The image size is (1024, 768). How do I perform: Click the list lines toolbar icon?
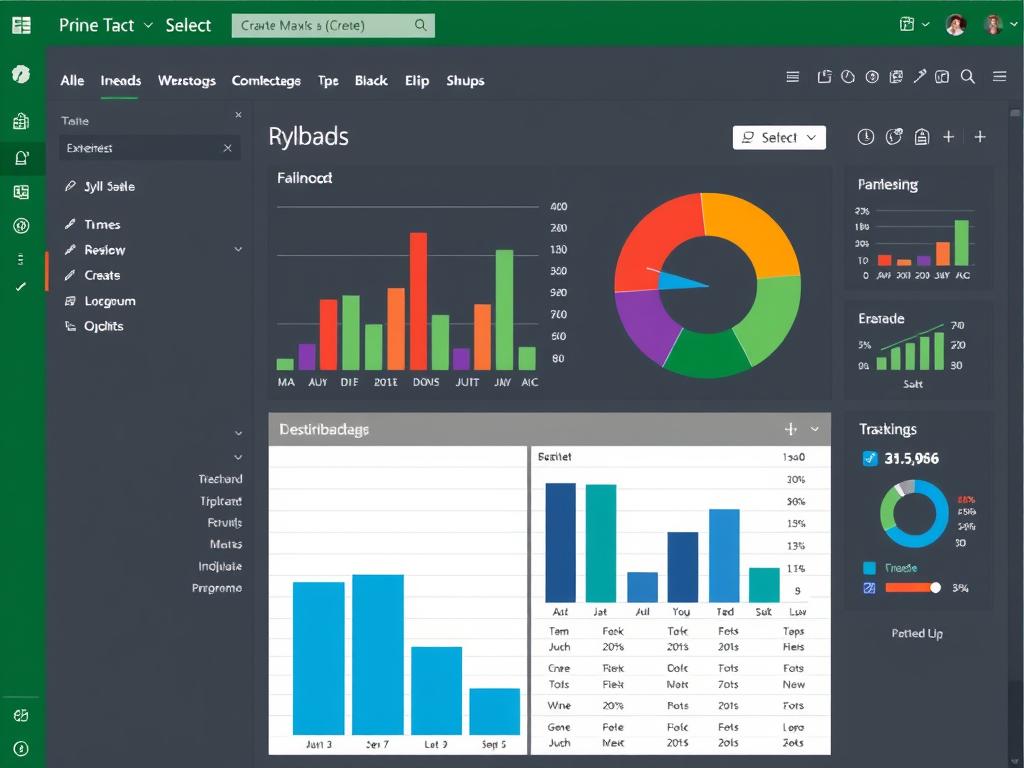click(792, 77)
